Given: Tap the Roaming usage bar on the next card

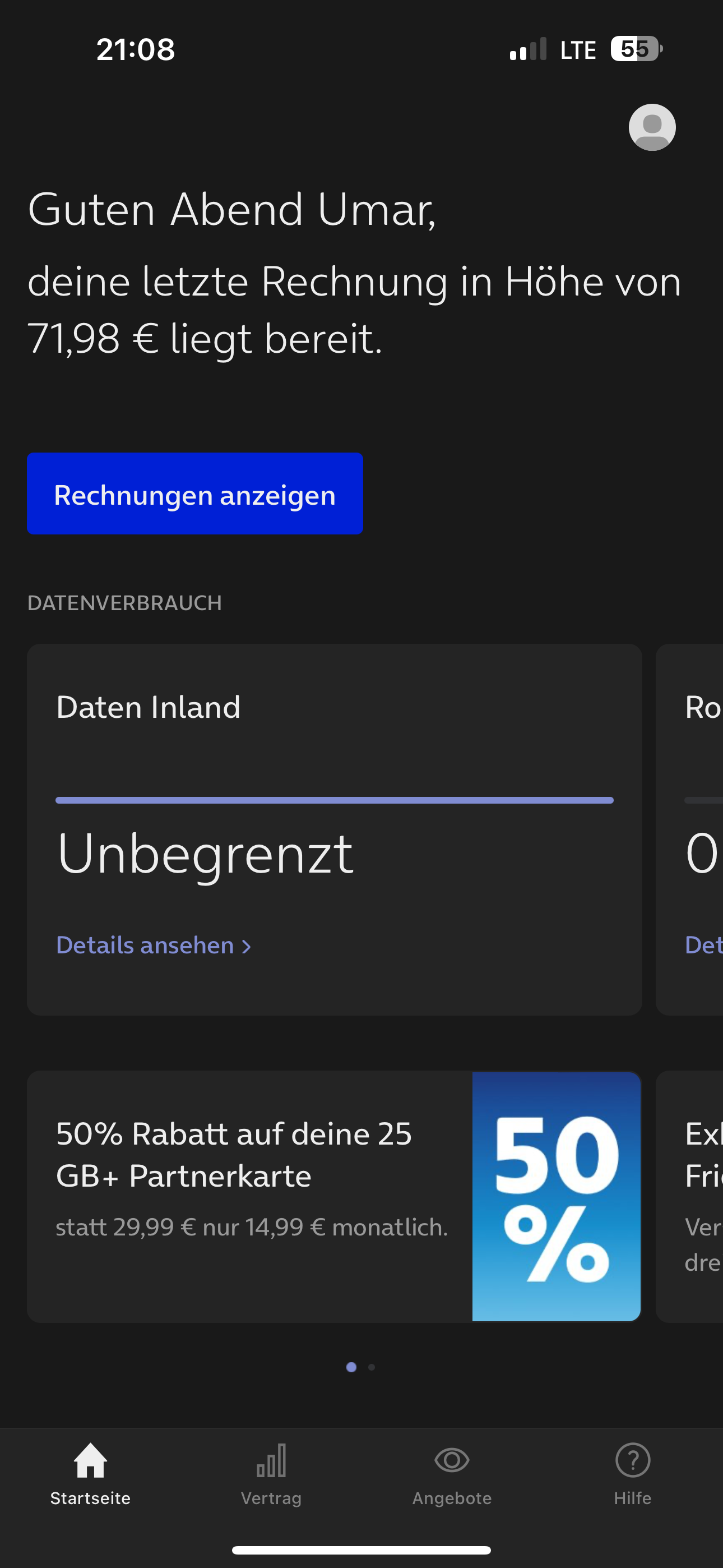Looking at the screenshot, I should (x=703, y=800).
